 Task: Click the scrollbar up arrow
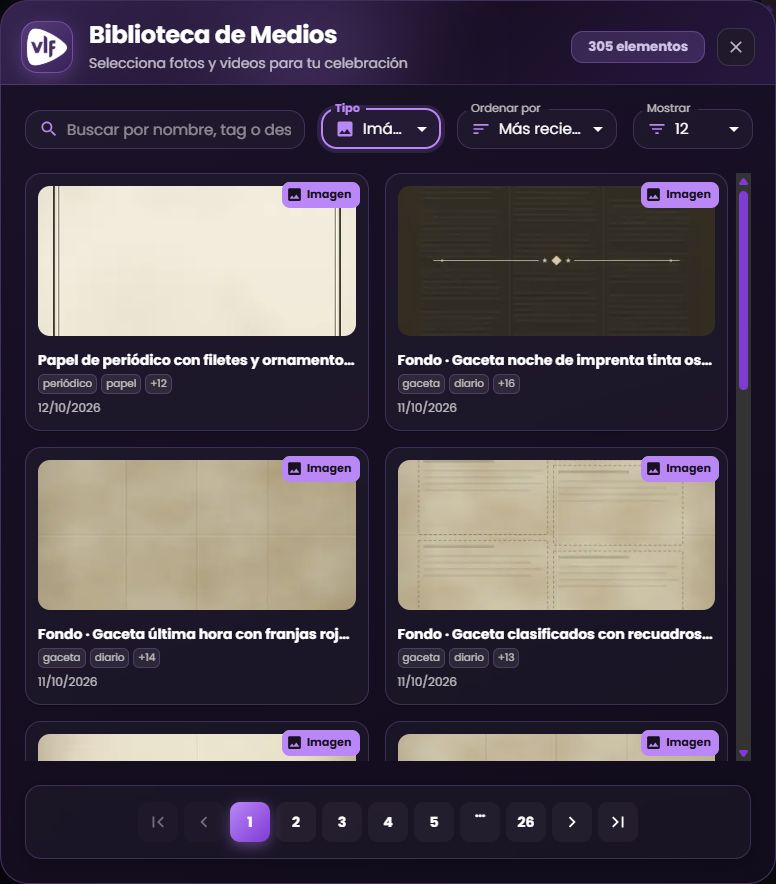pos(743,182)
